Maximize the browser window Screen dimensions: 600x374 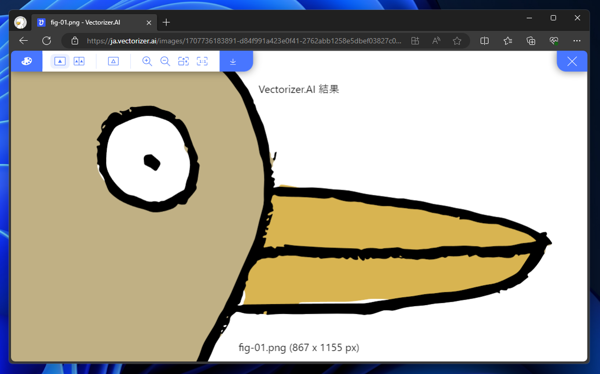click(553, 18)
